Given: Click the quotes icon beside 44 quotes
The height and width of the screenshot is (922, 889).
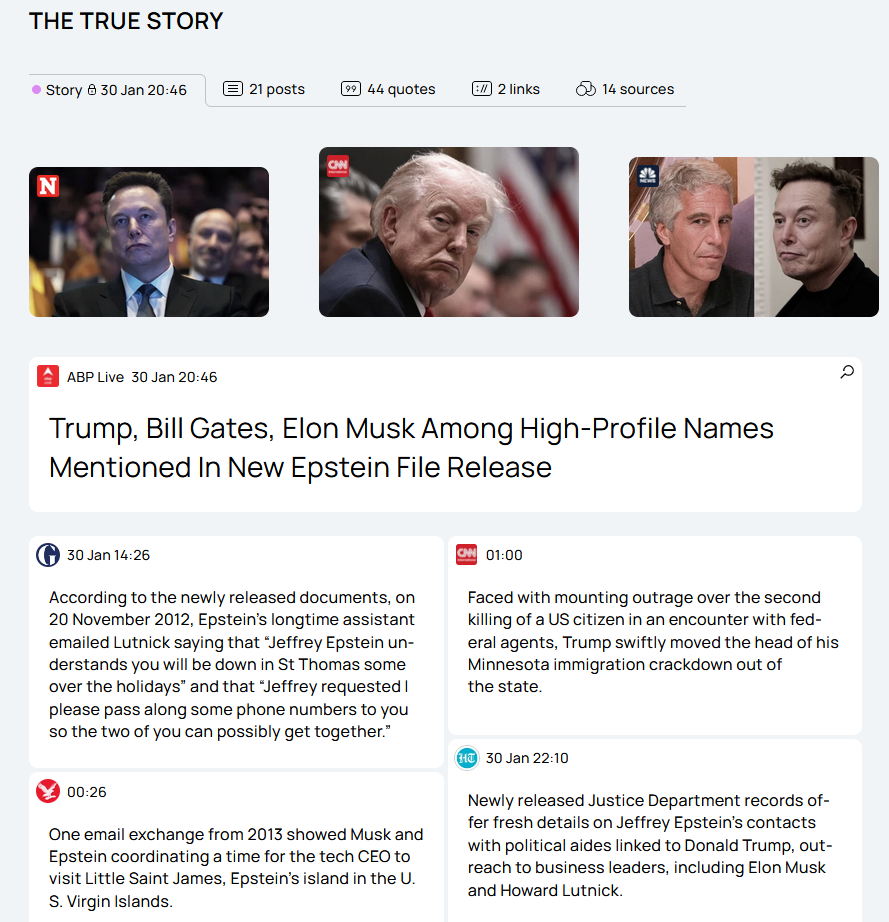Looking at the screenshot, I should (351, 89).
